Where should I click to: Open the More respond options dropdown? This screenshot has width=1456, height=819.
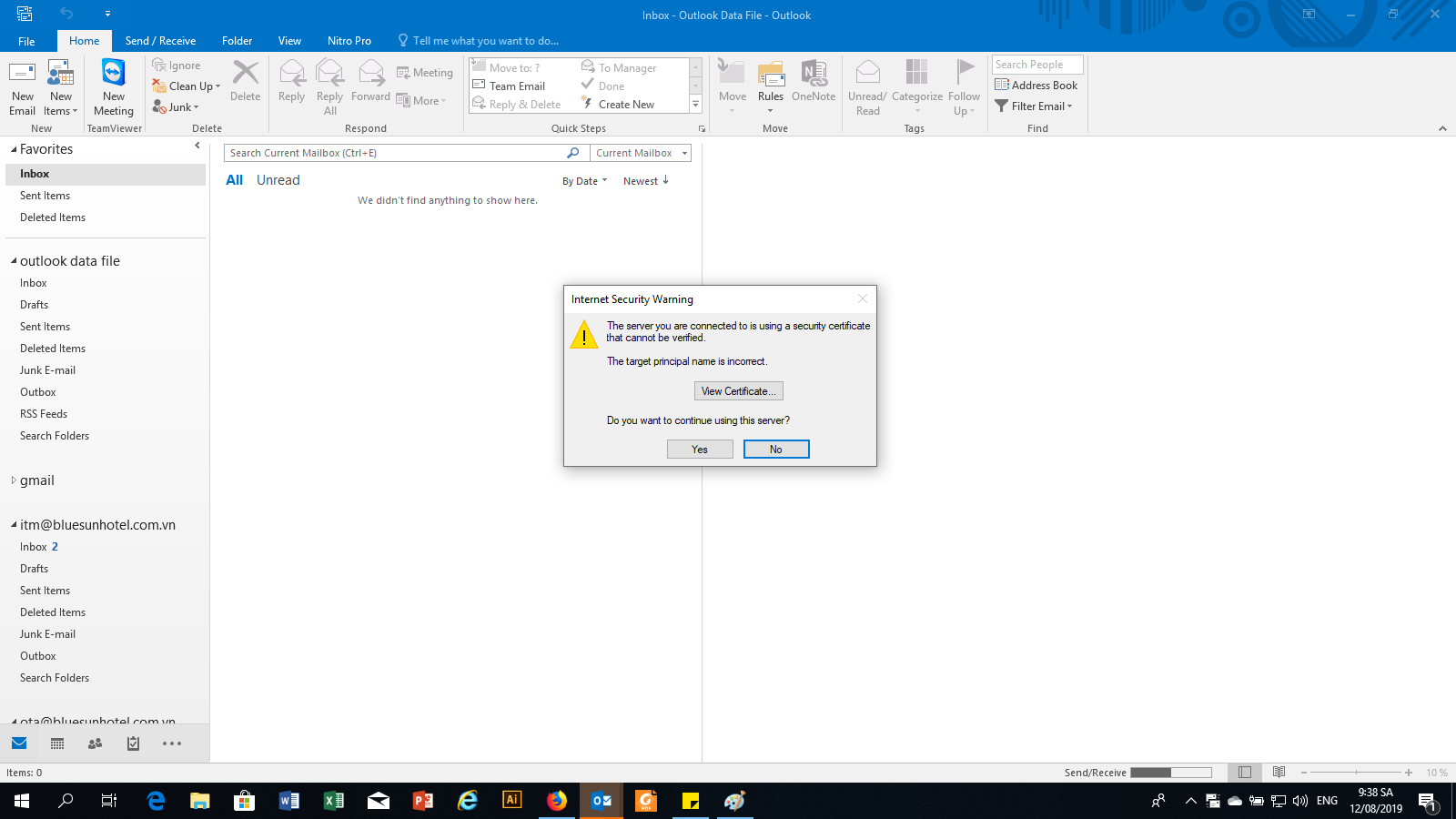(421, 100)
